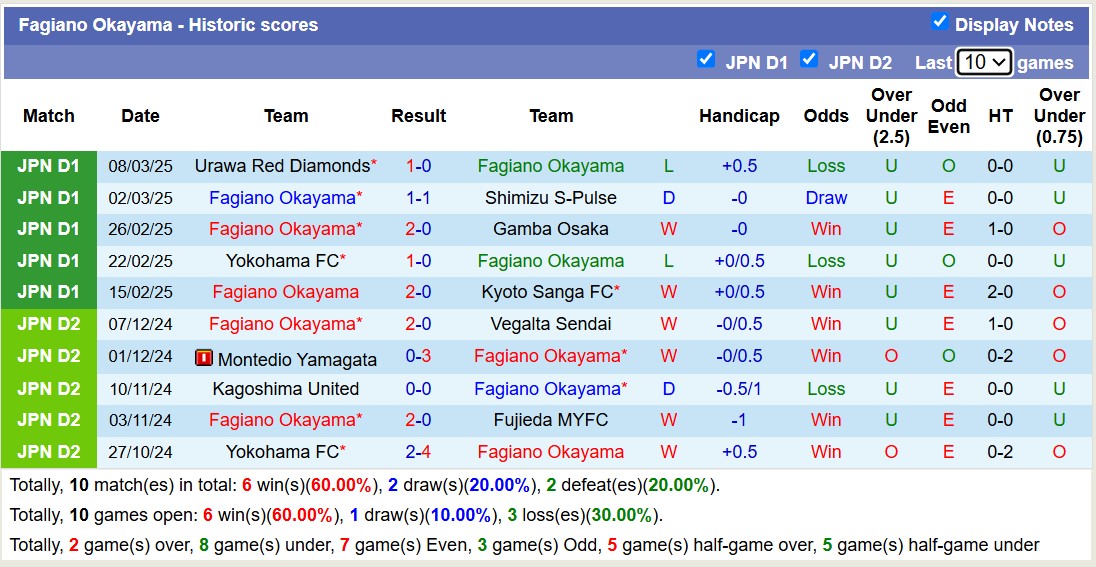Viewport: 1096px width, 567px height.
Task: Open the Shimizu S-Pulse team link
Action: [x=551, y=198]
